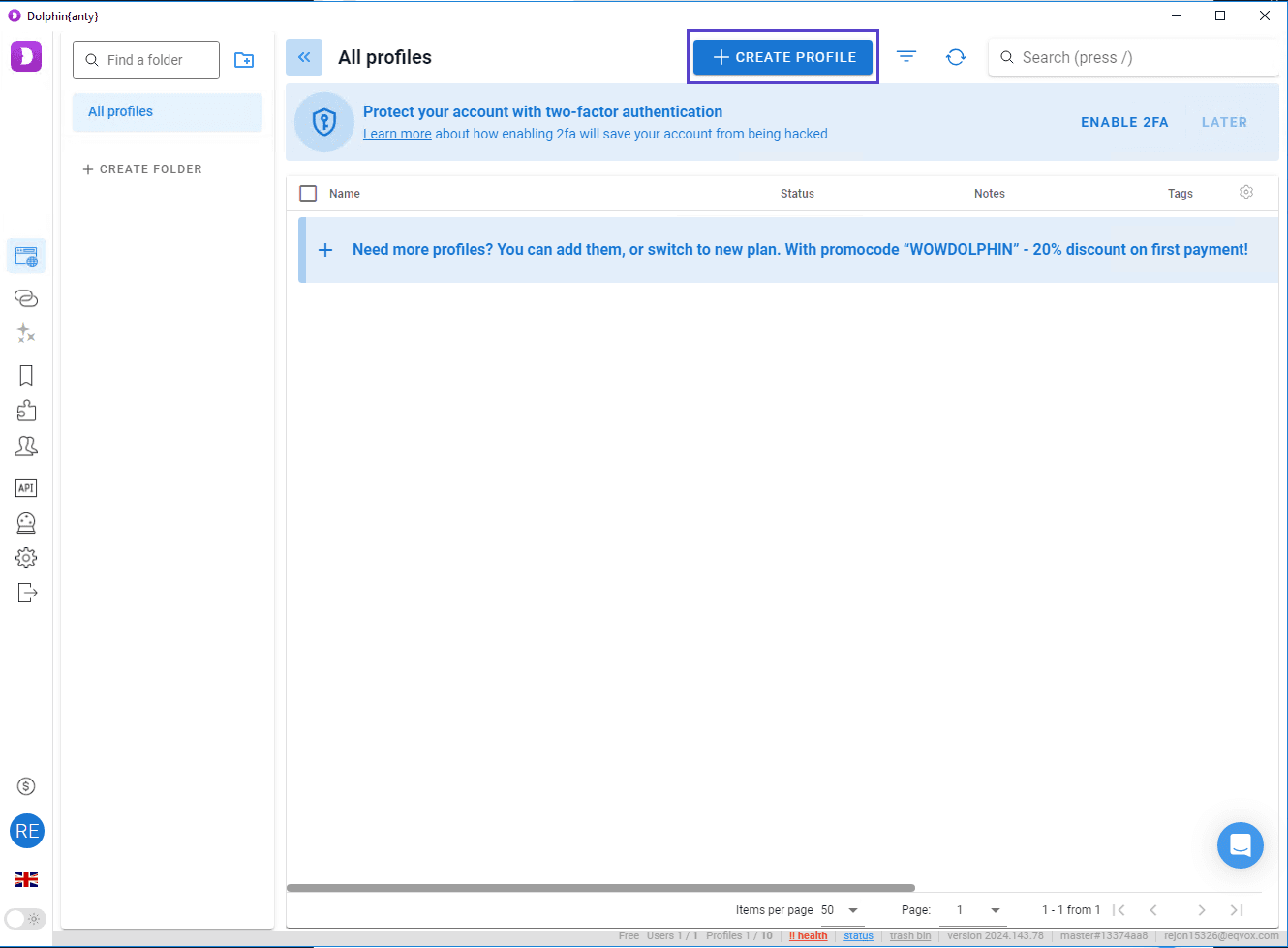Screen dimensions: 1288x948
Task: Open the bookmarks section in sidebar
Action: tap(26, 376)
